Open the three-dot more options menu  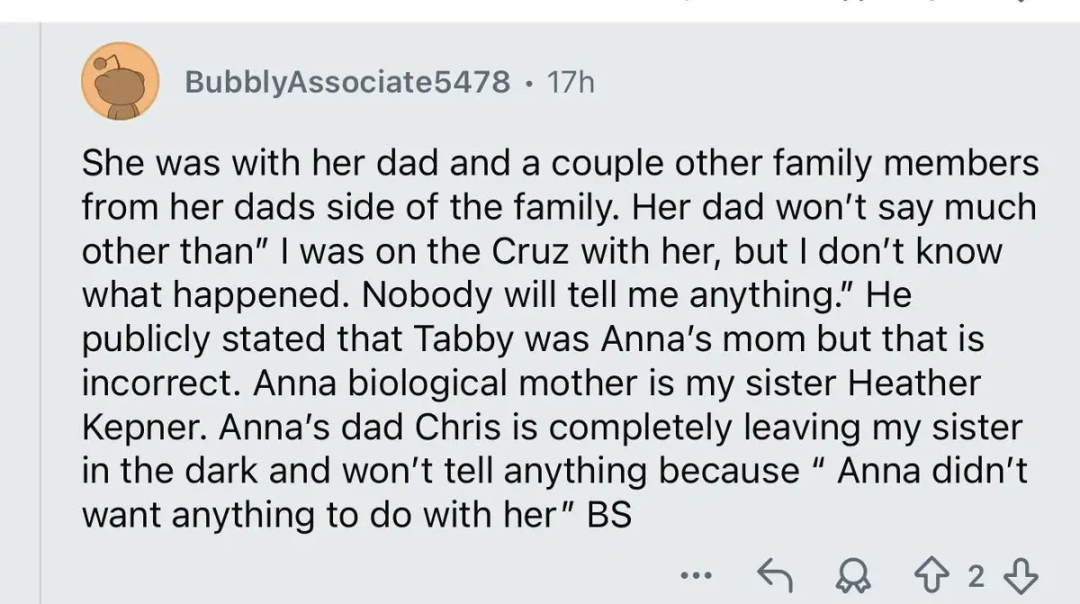[694, 575]
